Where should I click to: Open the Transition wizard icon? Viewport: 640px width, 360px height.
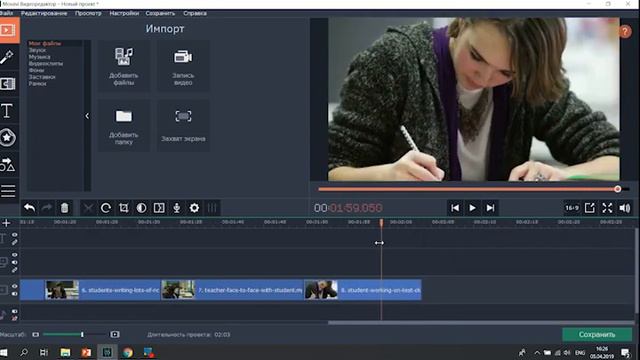tap(159, 208)
